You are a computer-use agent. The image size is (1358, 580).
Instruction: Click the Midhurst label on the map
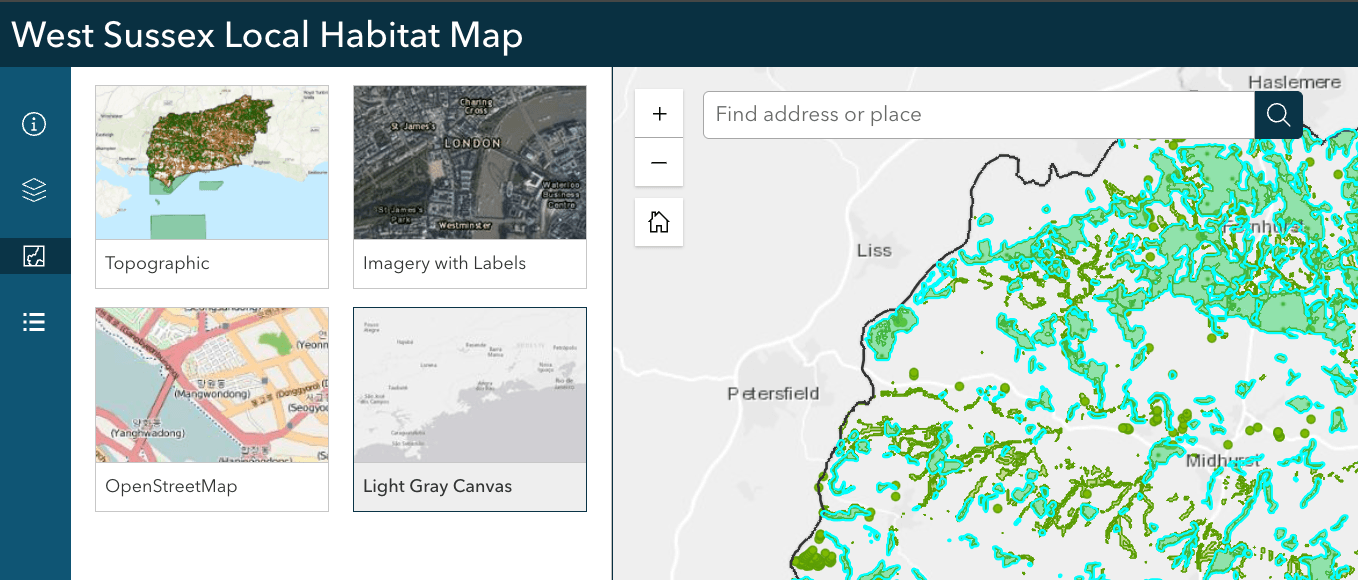(x=1224, y=461)
